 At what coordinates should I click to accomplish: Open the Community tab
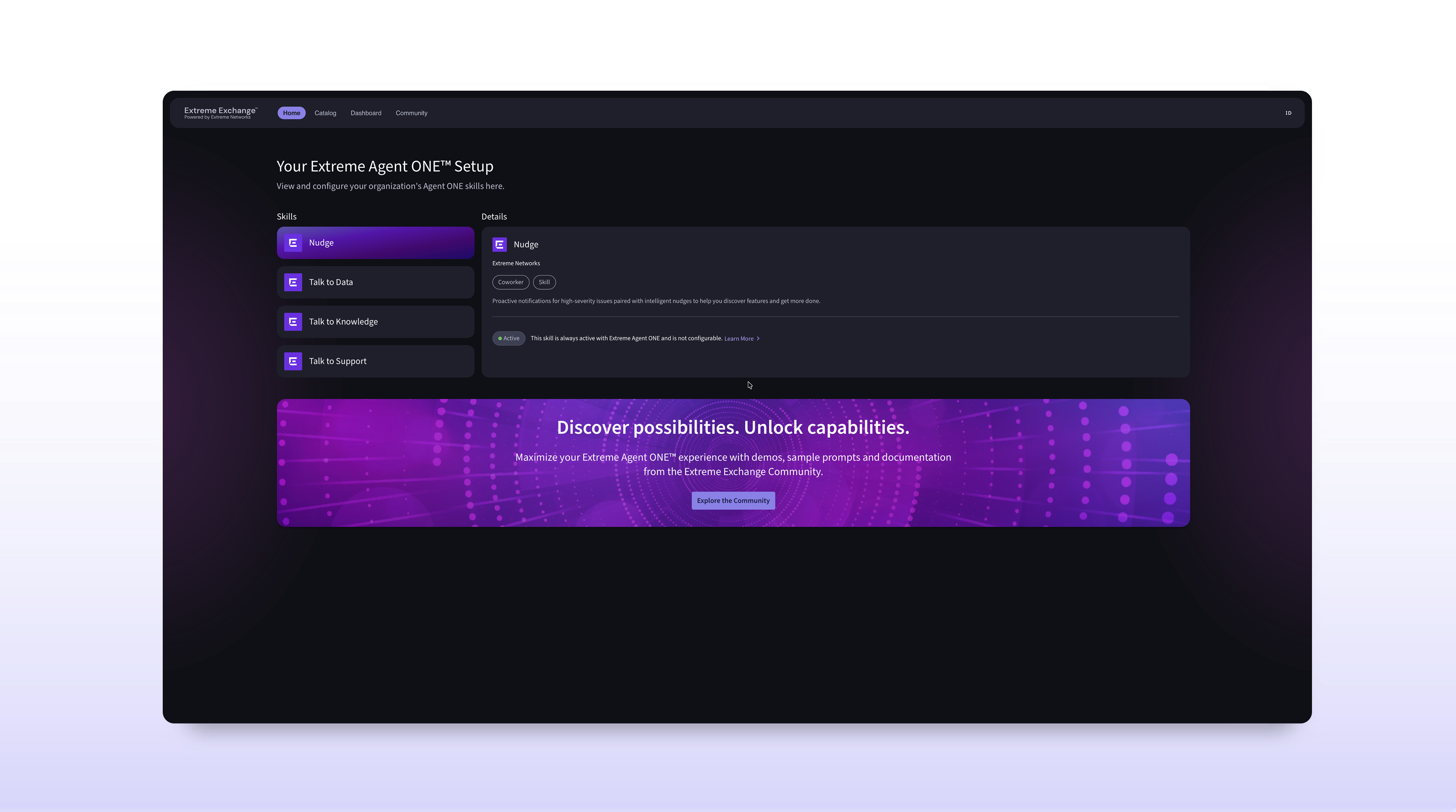tap(412, 113)
